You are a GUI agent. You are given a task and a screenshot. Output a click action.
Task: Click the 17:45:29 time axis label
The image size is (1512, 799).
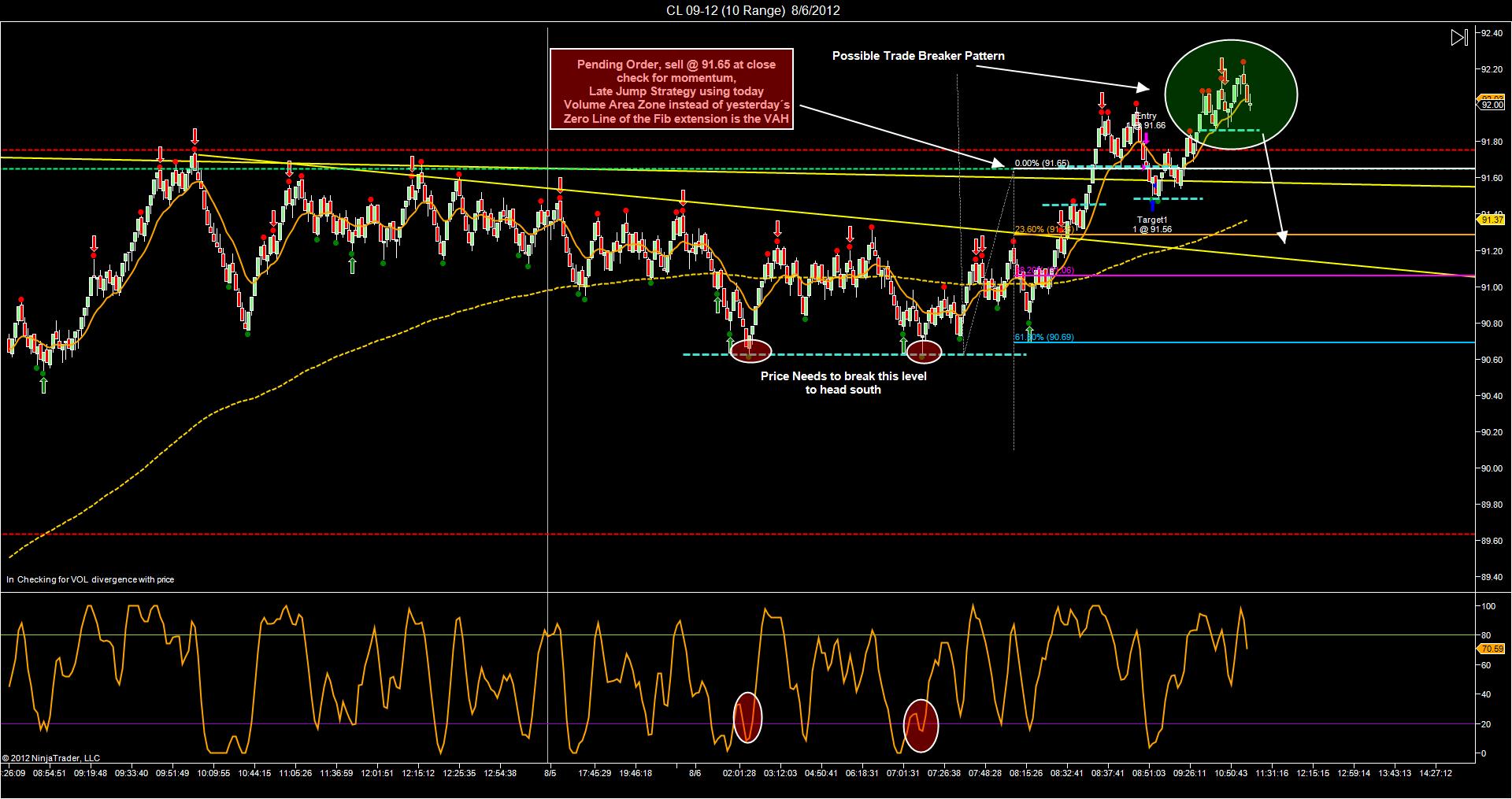[595, 773]
